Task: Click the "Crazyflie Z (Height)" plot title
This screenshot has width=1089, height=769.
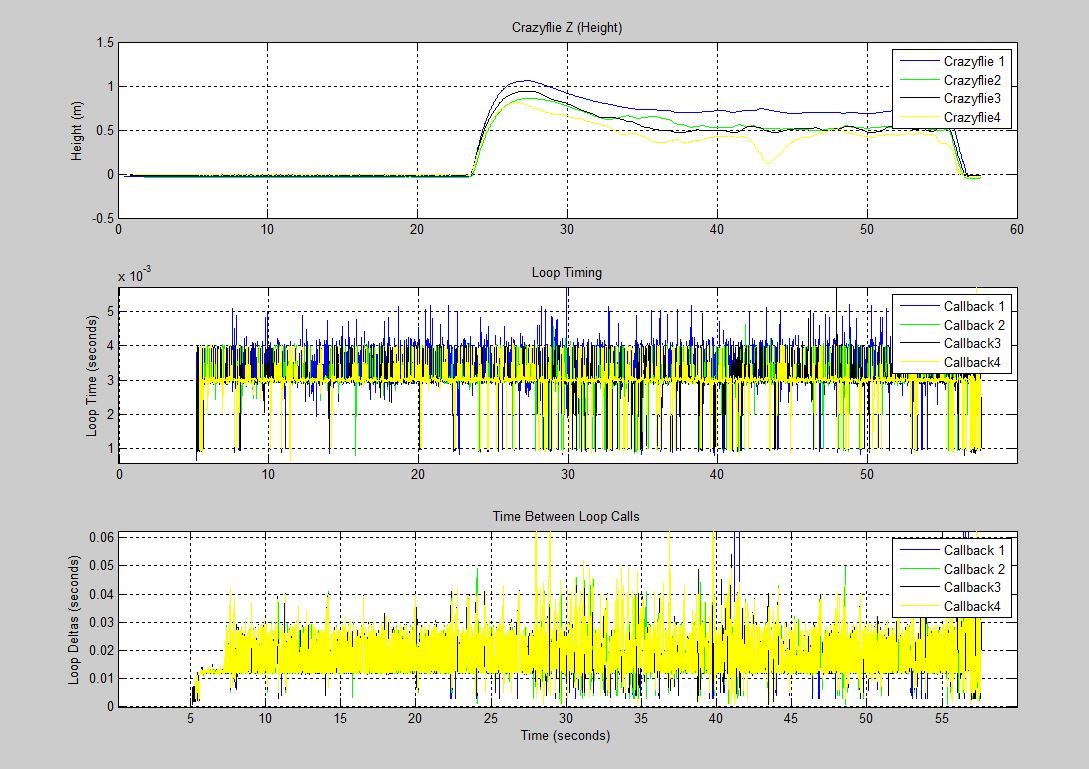Action: [x=567, y=28]
